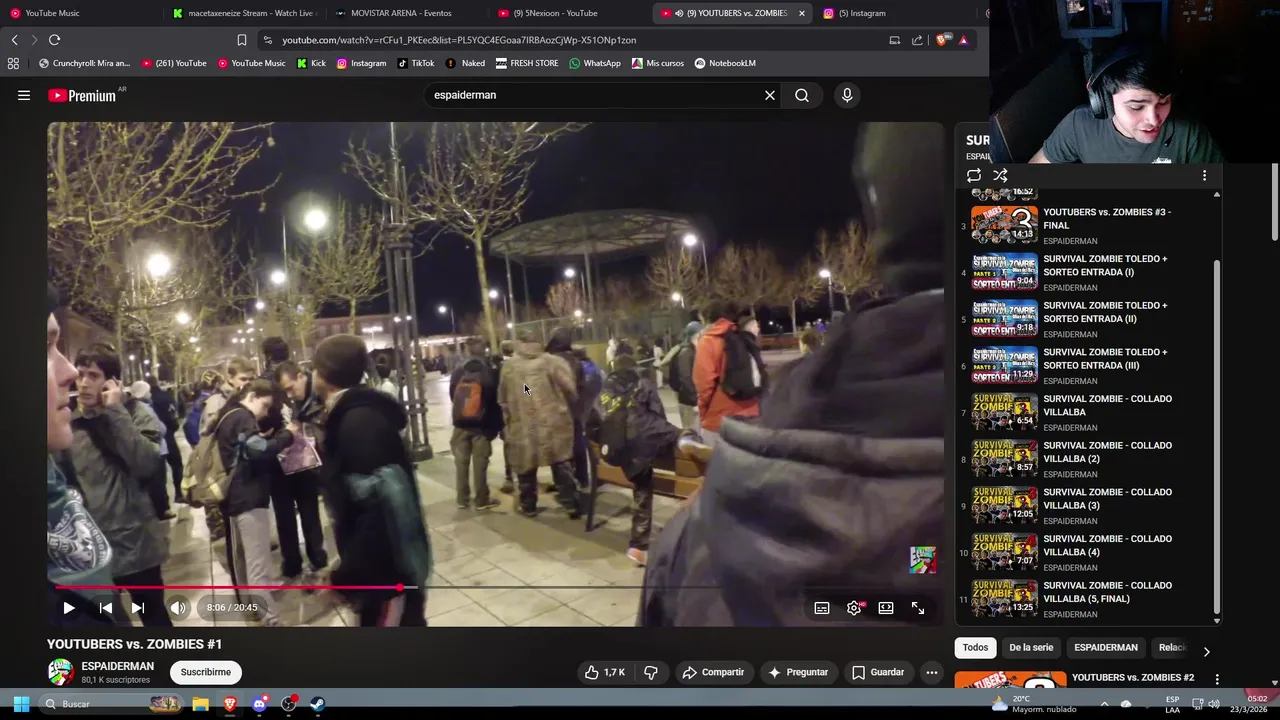Enter fullscreen mode on the video
The image size is (1280, 720).
pyautogui.click(x=918, y=608)
